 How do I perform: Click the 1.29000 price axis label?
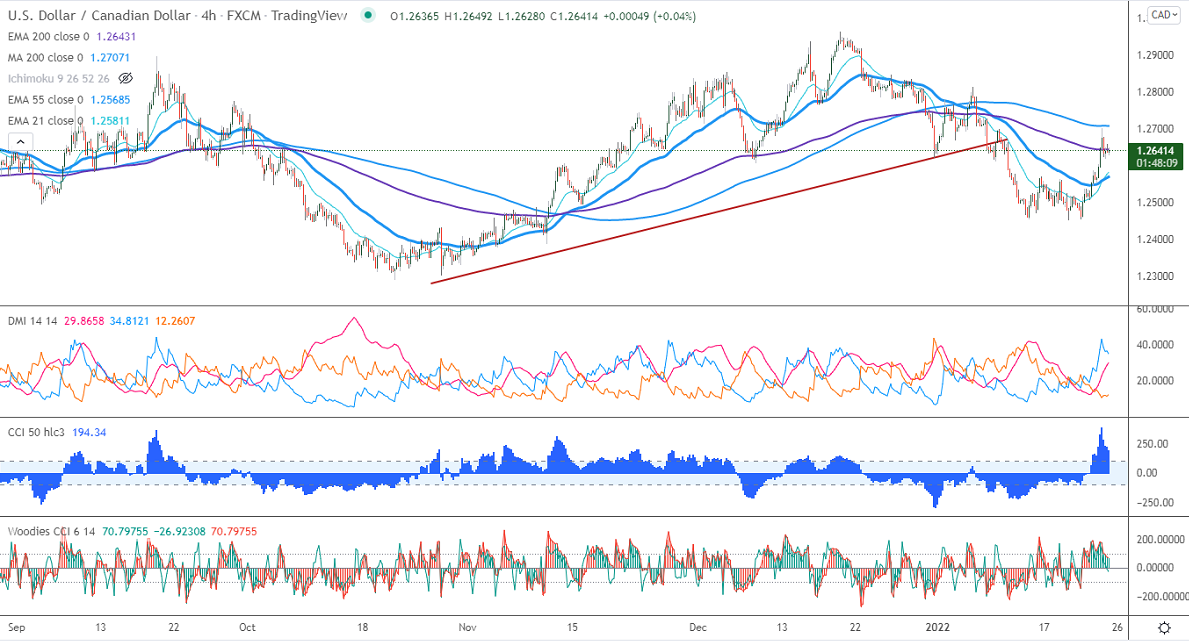click(x=1155, y=55)
